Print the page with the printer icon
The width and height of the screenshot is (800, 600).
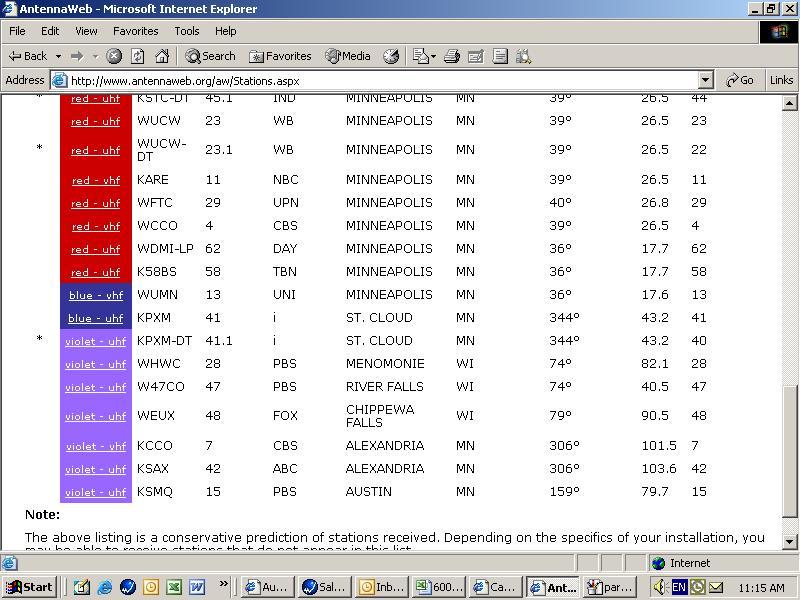pos(452,56)
